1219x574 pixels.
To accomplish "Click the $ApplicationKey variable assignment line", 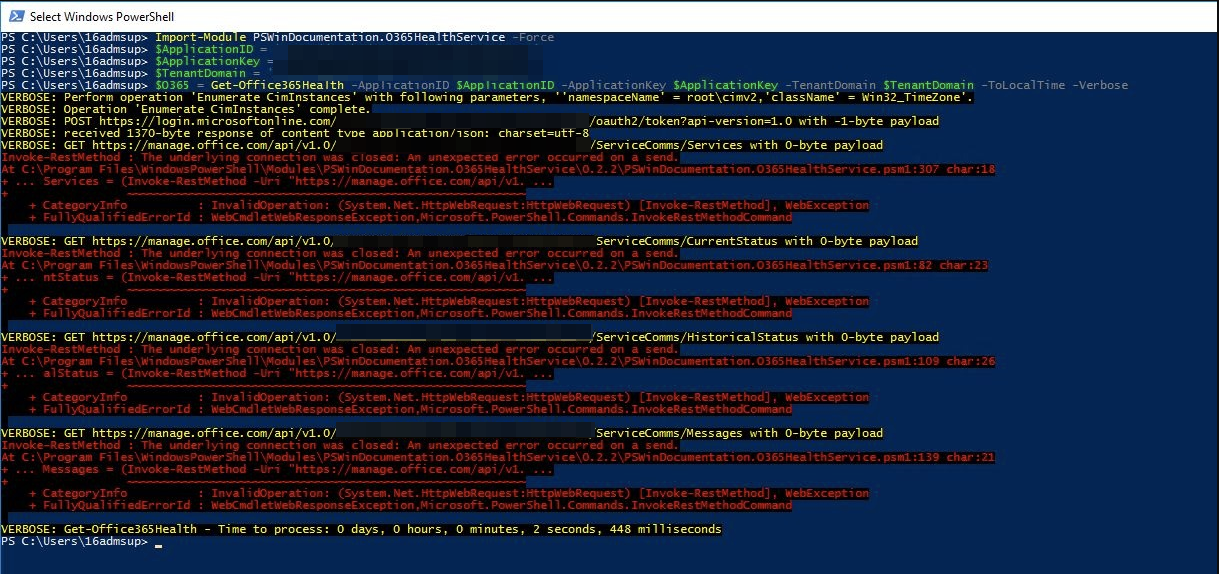I will [x=209, y=61].
